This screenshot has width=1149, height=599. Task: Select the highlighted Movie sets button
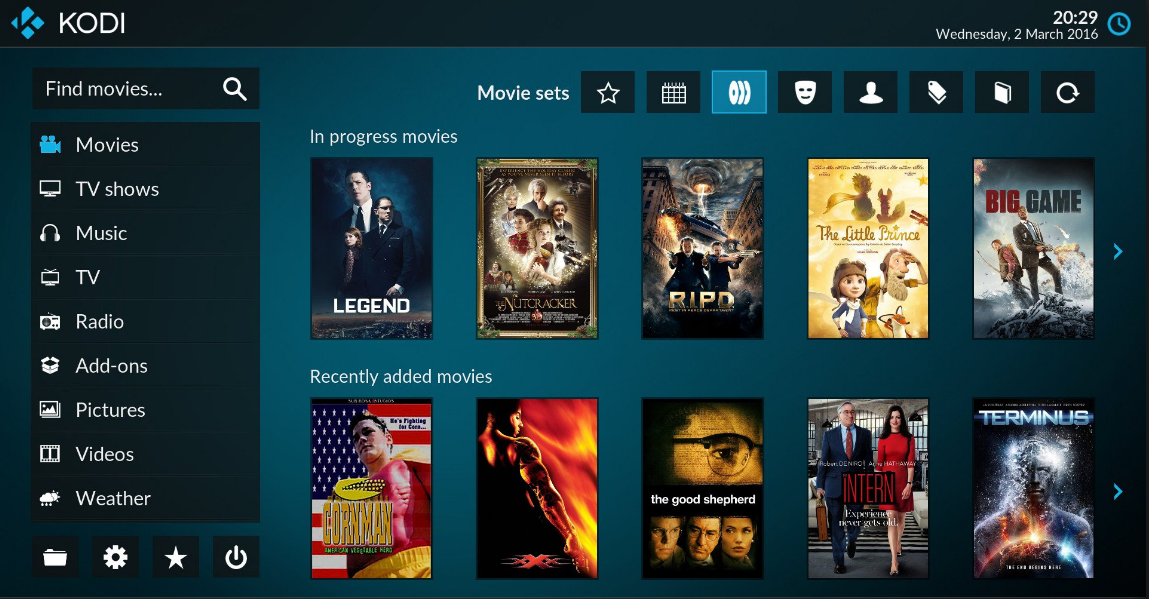[739, 92]
